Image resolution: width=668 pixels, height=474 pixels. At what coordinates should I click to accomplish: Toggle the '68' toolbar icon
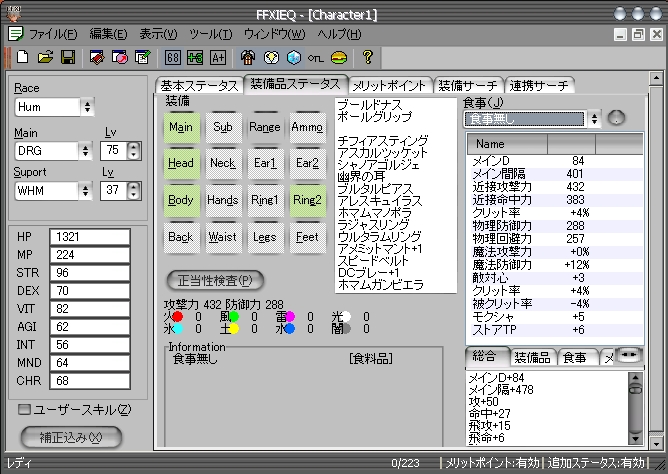coord(172,57)
